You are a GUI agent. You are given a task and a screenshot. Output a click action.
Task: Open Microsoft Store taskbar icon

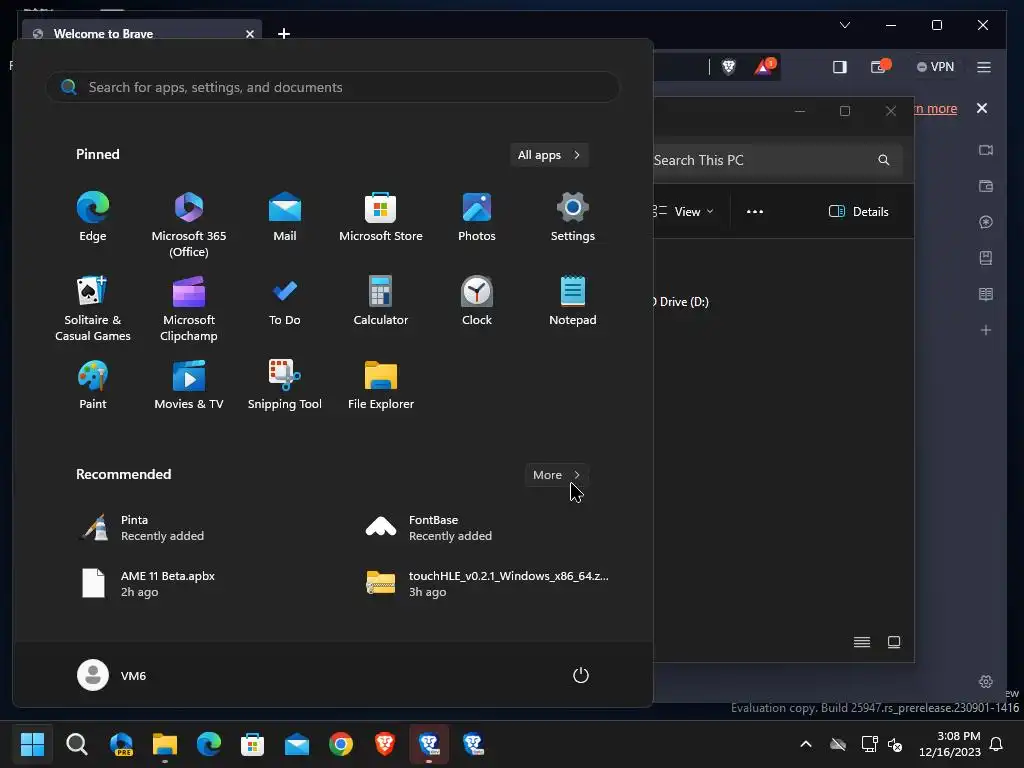[252, 744]
